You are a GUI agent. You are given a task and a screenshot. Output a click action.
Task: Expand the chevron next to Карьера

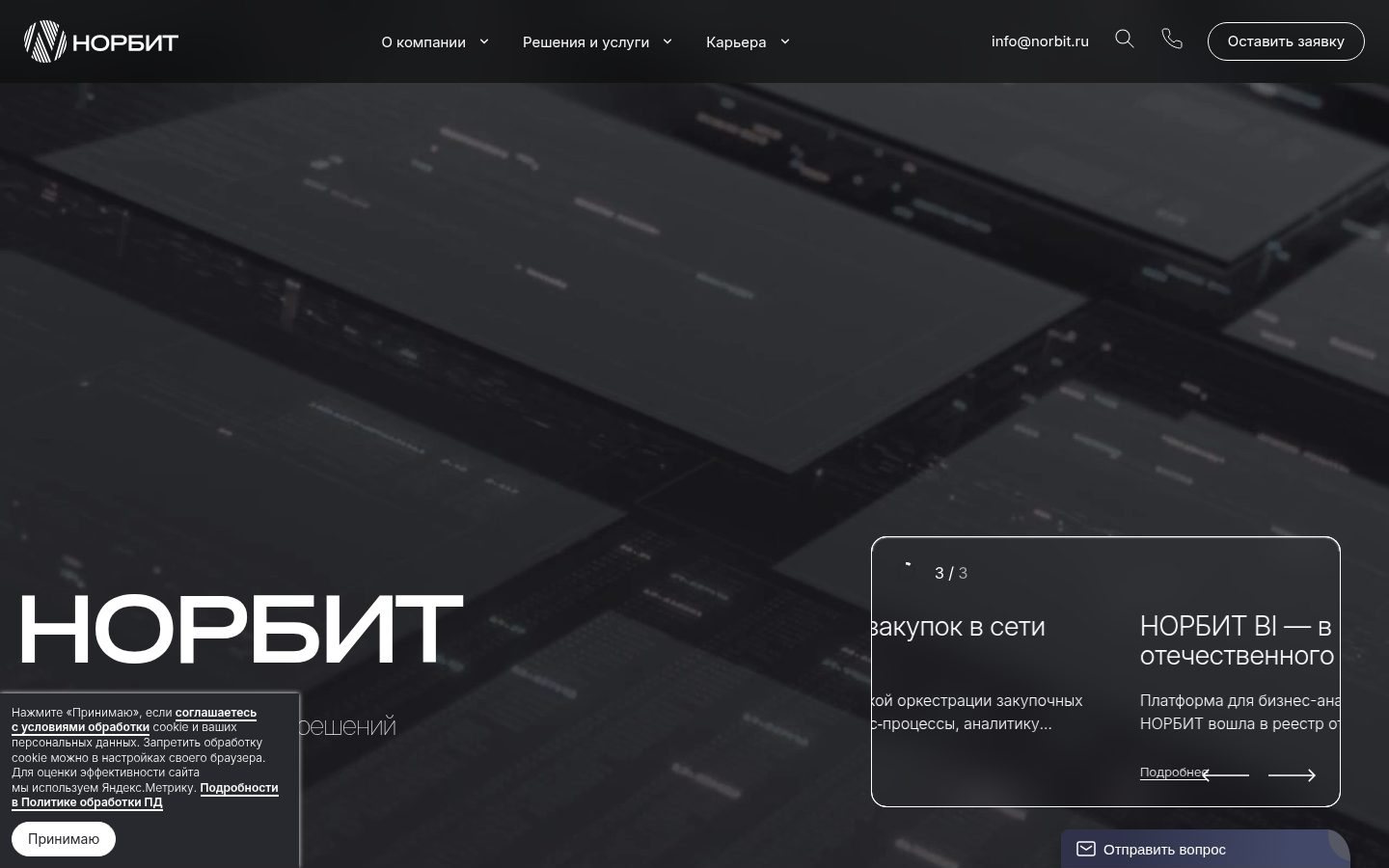(x=784, y=41)
